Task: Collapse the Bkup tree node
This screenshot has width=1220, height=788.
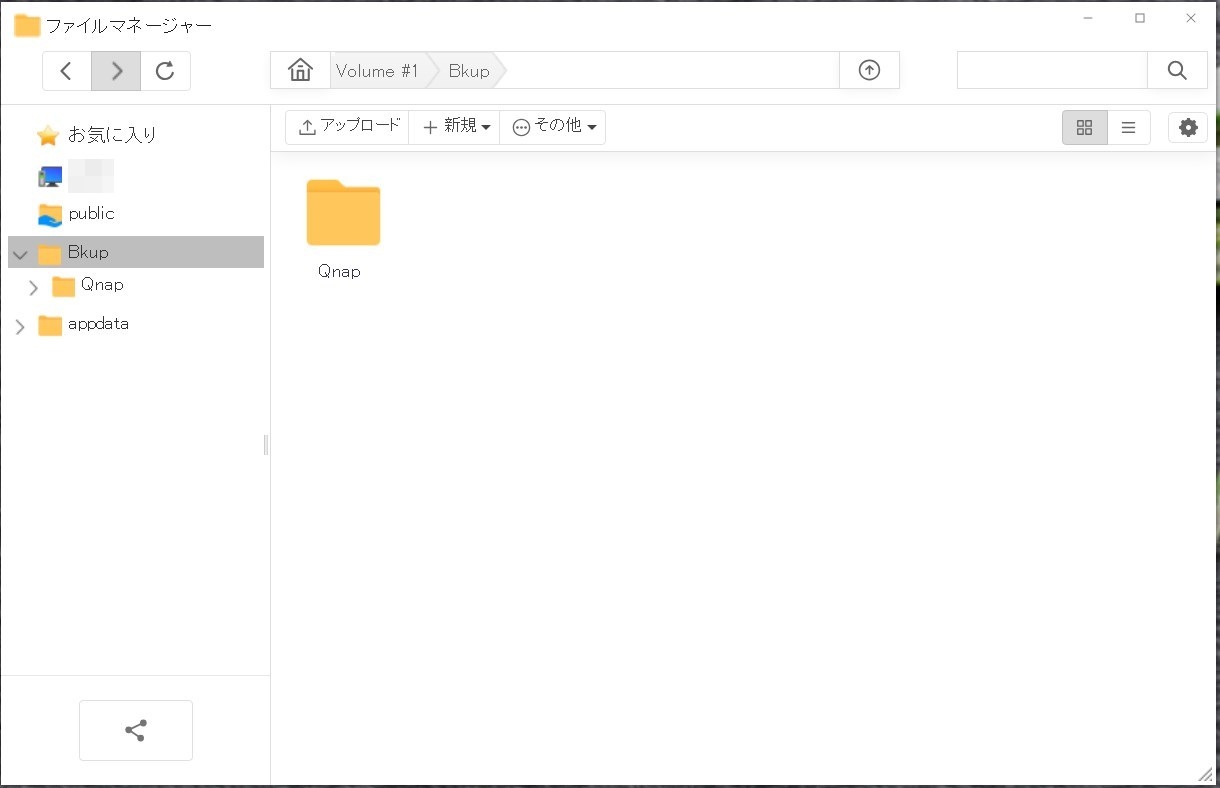Action: pyautogui.click(x=20, y=255)
